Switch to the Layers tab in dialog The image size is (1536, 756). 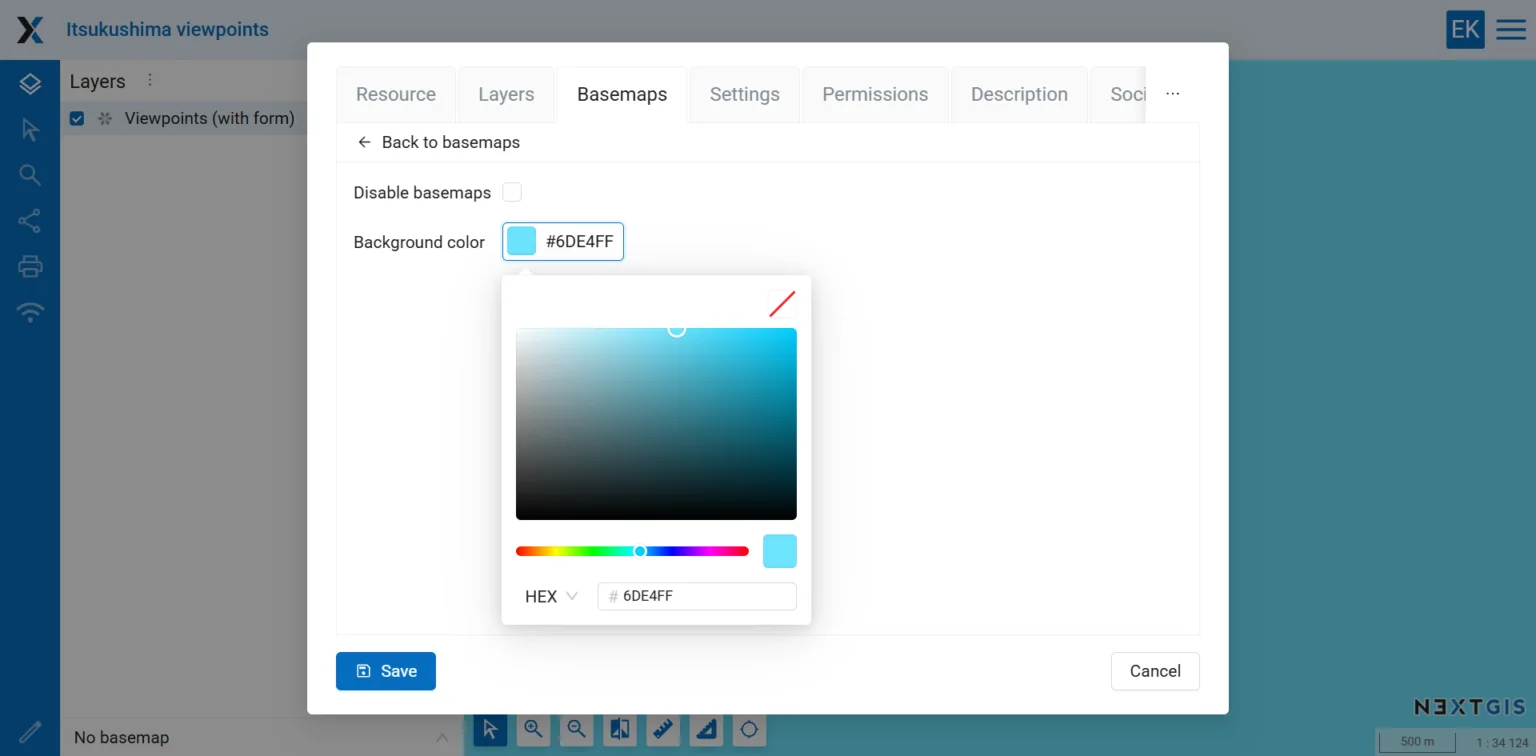(506, 94)
